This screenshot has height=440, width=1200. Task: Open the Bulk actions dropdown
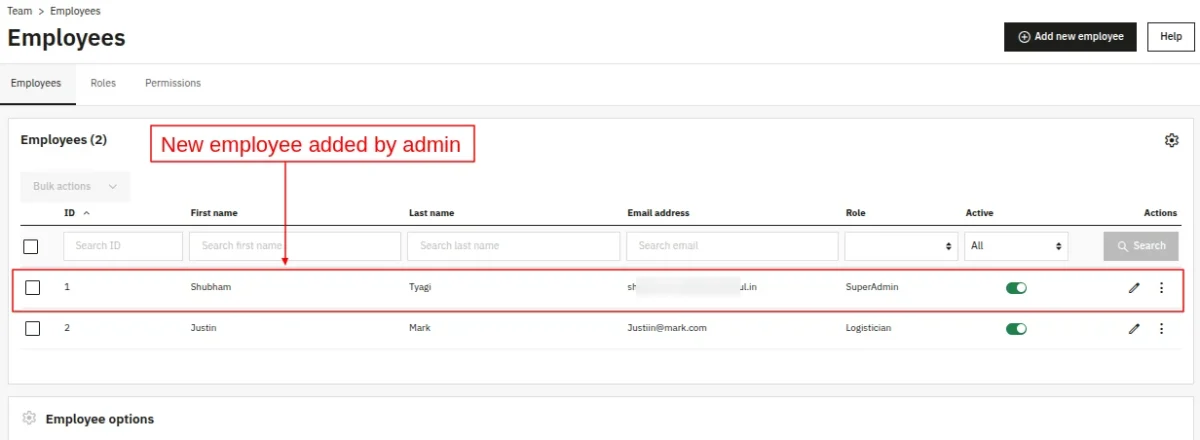(75, 186)
